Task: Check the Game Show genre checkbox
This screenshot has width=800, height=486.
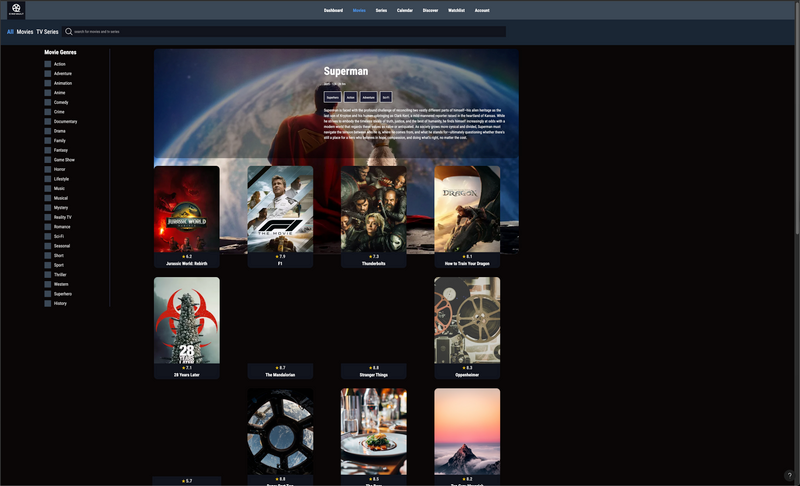Action: coord(47,160)
